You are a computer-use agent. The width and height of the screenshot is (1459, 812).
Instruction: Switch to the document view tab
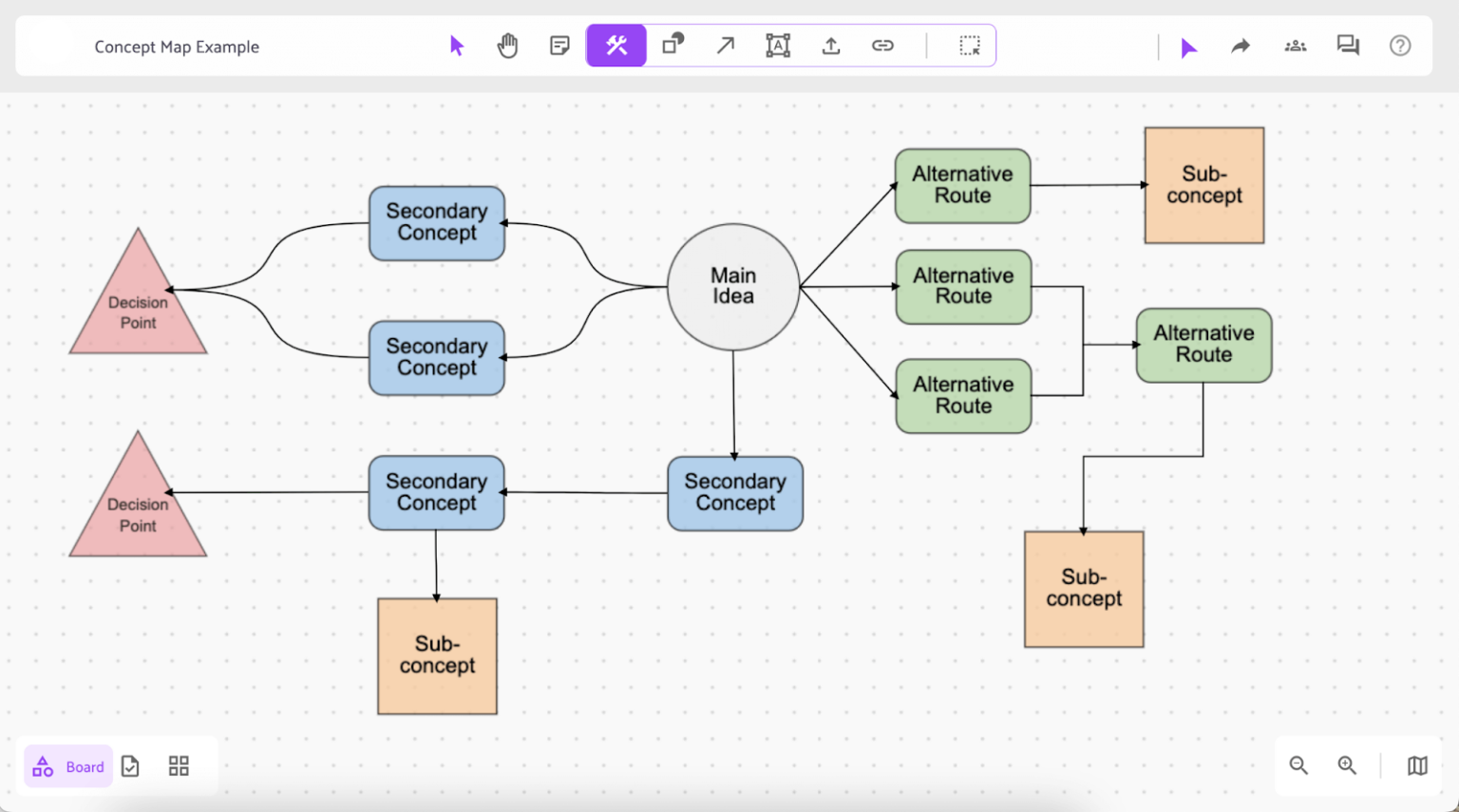click(131, 766)
